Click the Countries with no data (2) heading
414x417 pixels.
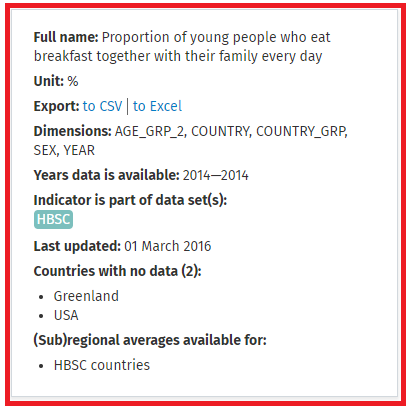point(118,271)
